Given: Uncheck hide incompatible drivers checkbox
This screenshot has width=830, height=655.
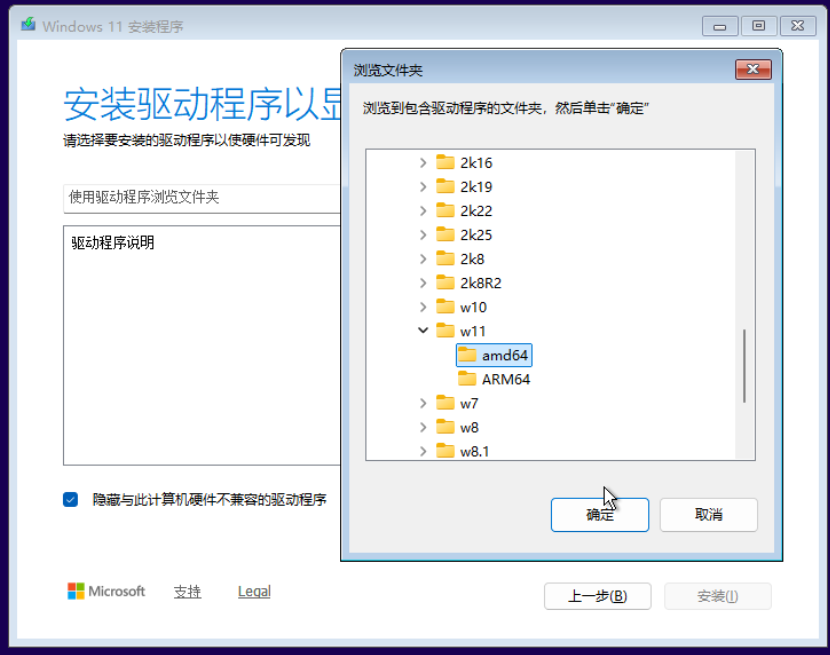Looking at the screenshot, I should tap(70, 499).
